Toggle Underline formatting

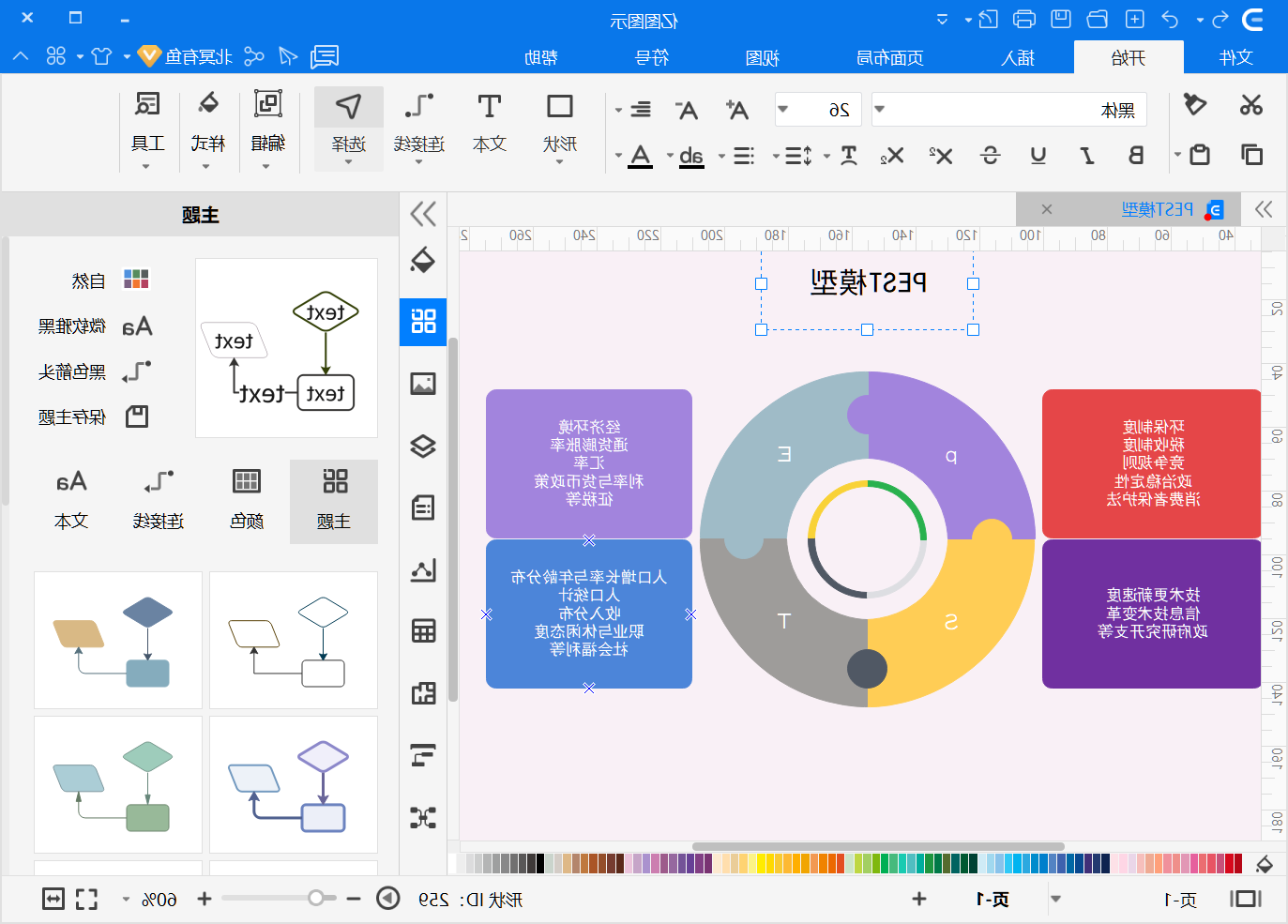click(x=1038, y=156)
